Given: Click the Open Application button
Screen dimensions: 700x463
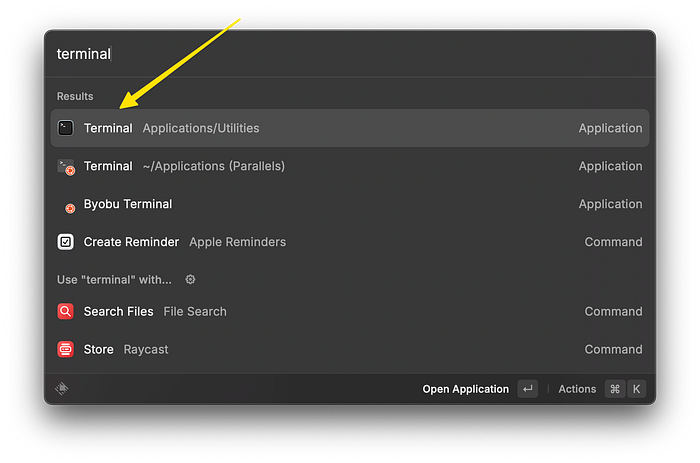Looking at the screenshot, I should [x=466, y=389].
